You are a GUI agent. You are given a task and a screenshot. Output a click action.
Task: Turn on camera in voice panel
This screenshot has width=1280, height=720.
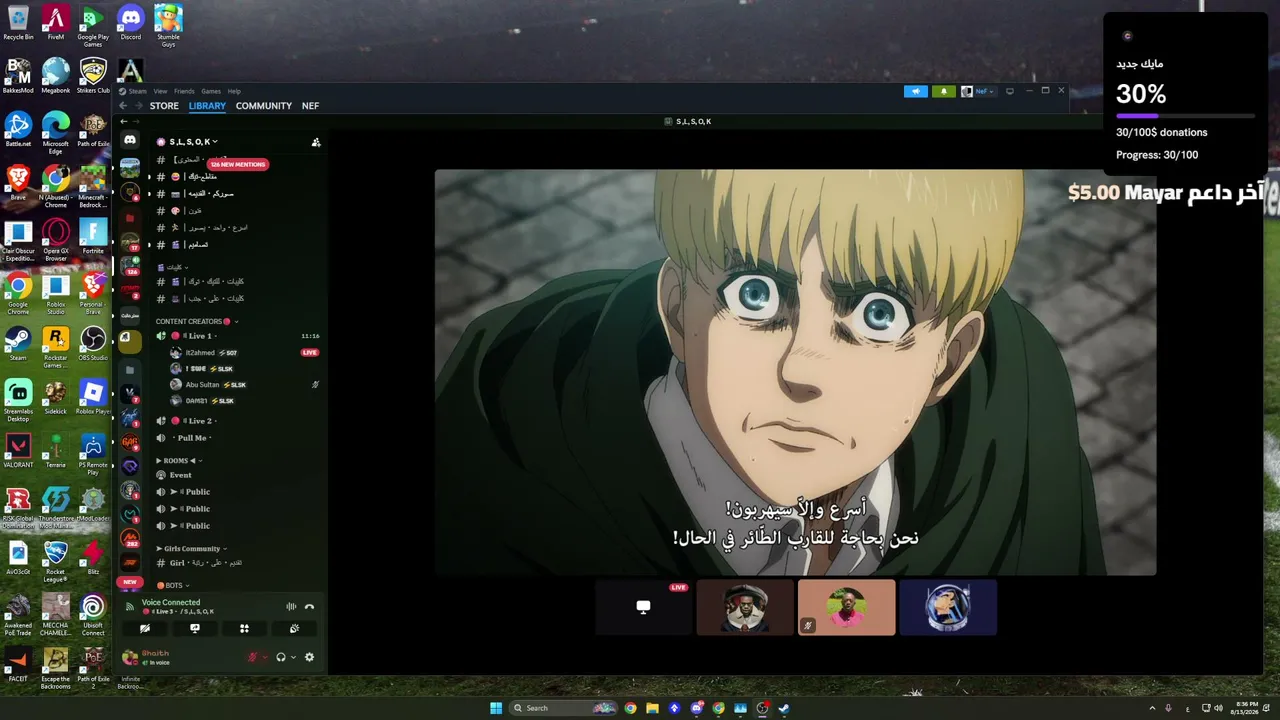(145, 628)
